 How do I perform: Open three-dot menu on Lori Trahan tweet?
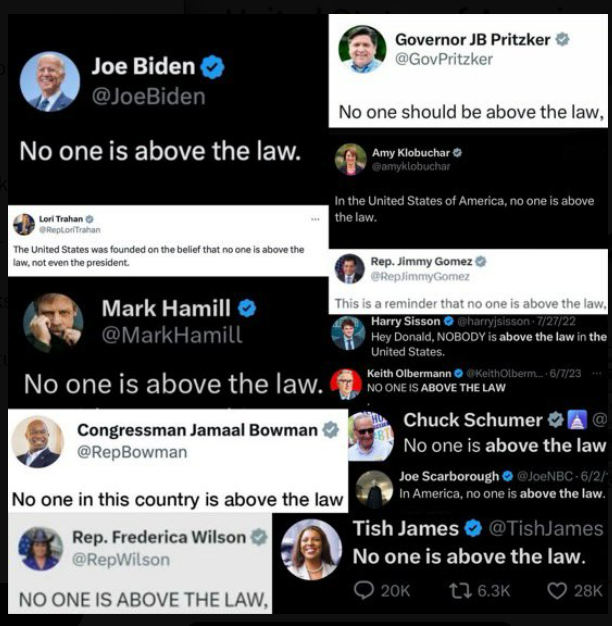(315, 219)
